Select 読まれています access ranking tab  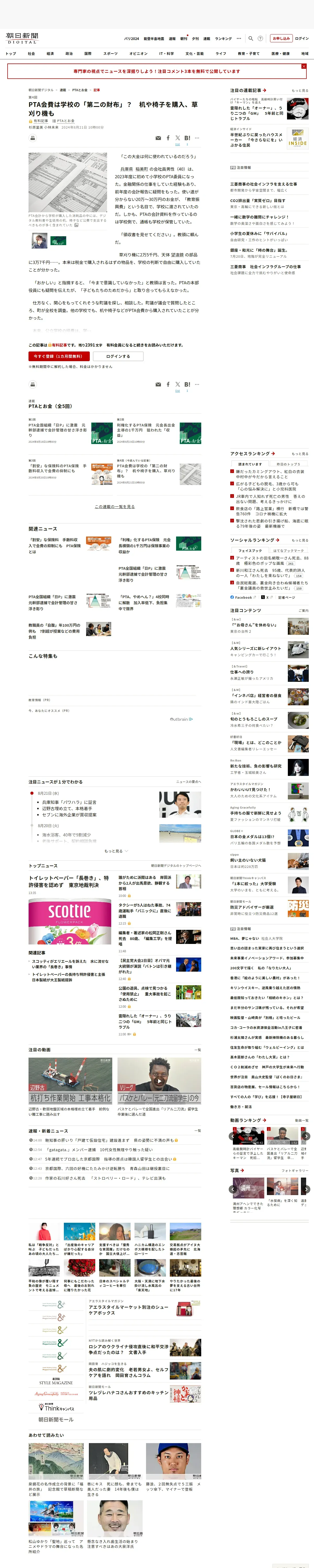coord(250,464)
